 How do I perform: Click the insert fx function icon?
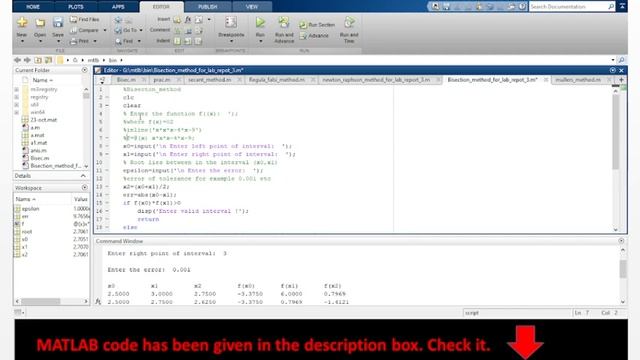[x=188, y=20]
